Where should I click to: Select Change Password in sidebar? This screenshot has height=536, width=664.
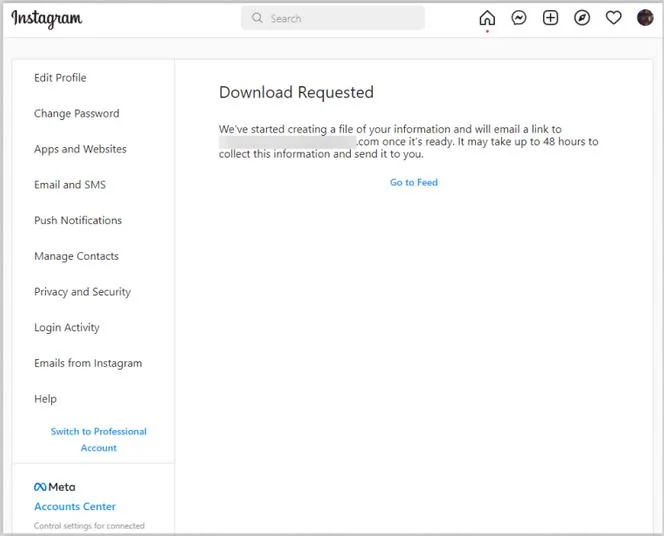click(77, 113)
